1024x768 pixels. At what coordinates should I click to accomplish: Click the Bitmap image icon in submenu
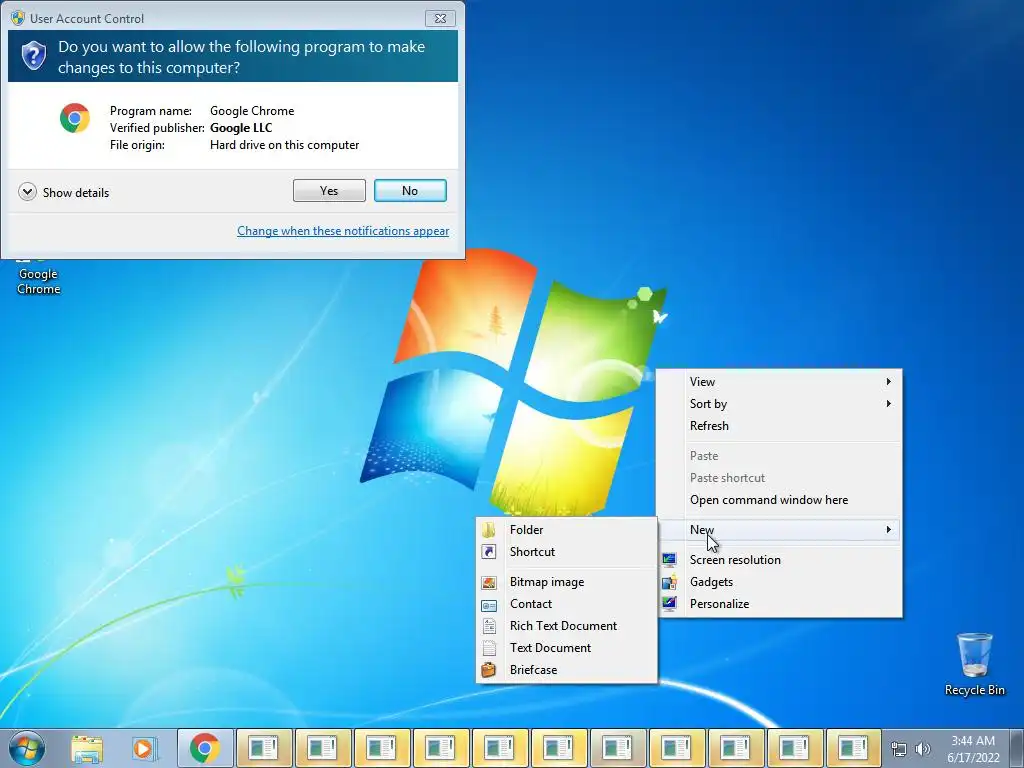[488, 583]
